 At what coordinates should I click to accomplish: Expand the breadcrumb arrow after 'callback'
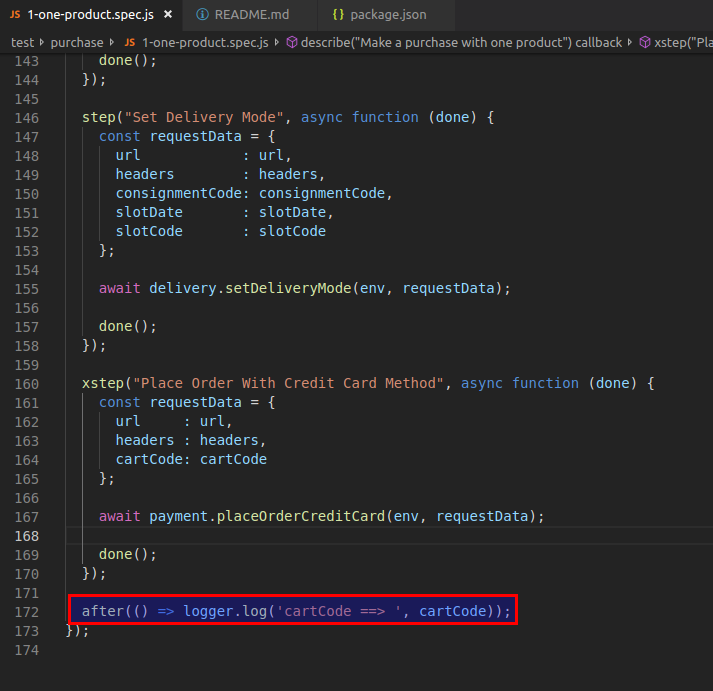630,42
